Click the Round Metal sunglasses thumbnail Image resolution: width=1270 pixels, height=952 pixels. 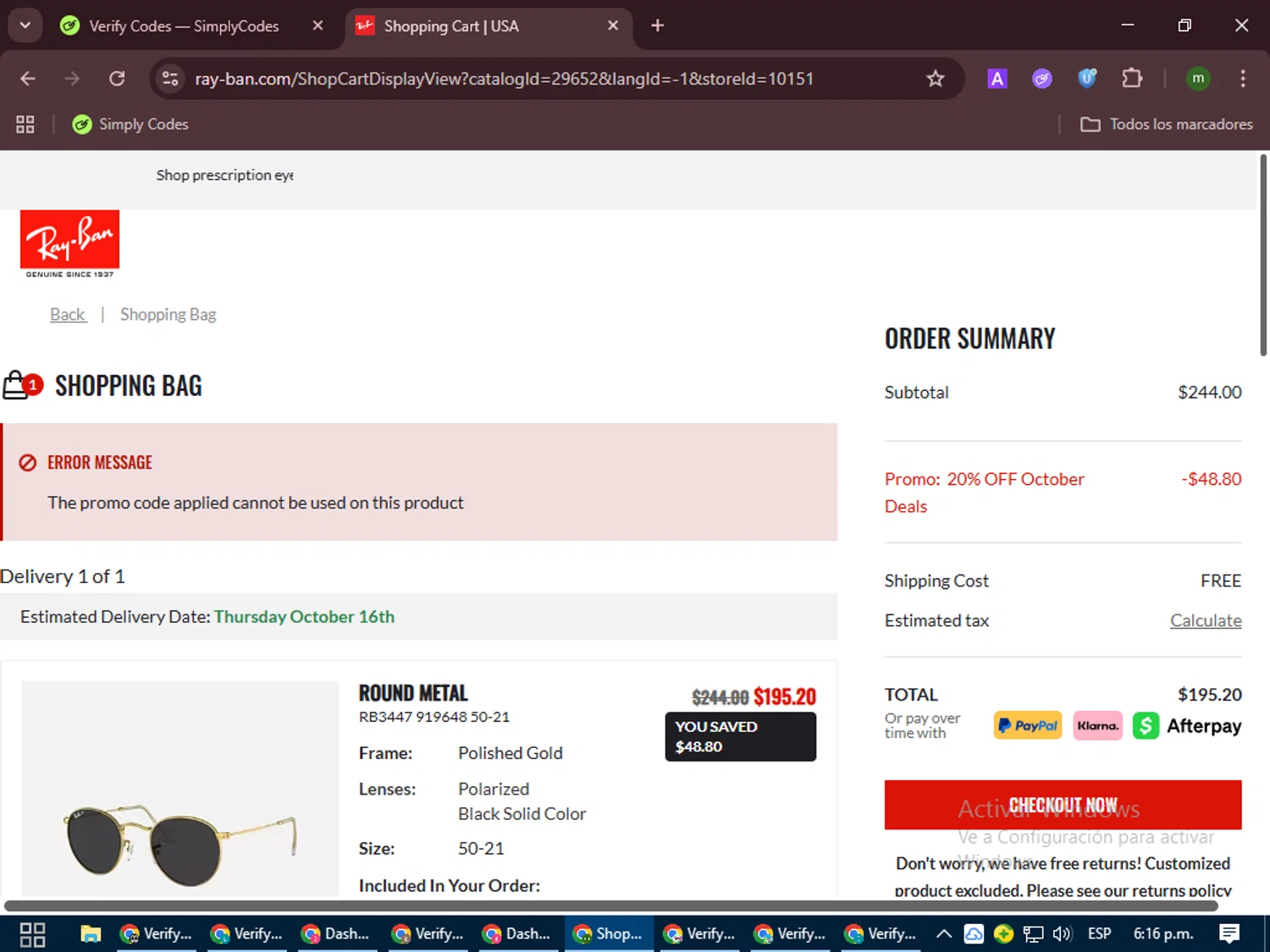180,788
